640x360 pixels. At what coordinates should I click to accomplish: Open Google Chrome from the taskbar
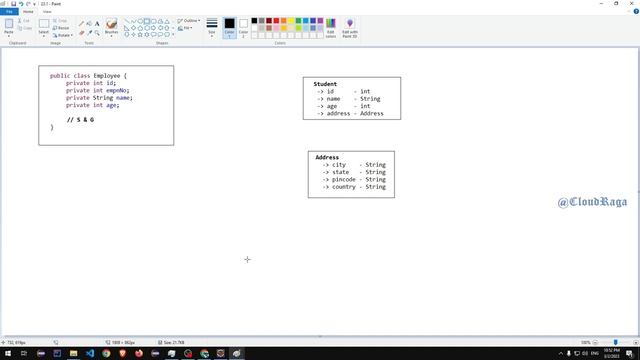click(106, 353)
